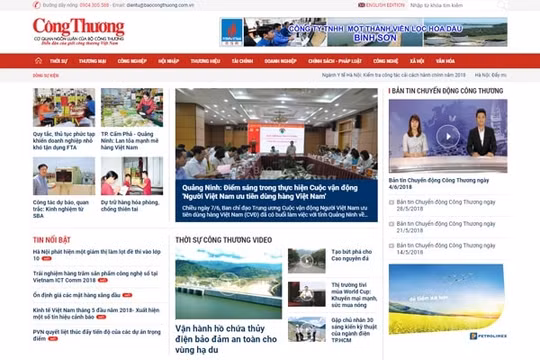Open headline Vận hành hồ chứa thủy điện
The image size is (540, 360).
pyautogui.click(x=226, y=339)
